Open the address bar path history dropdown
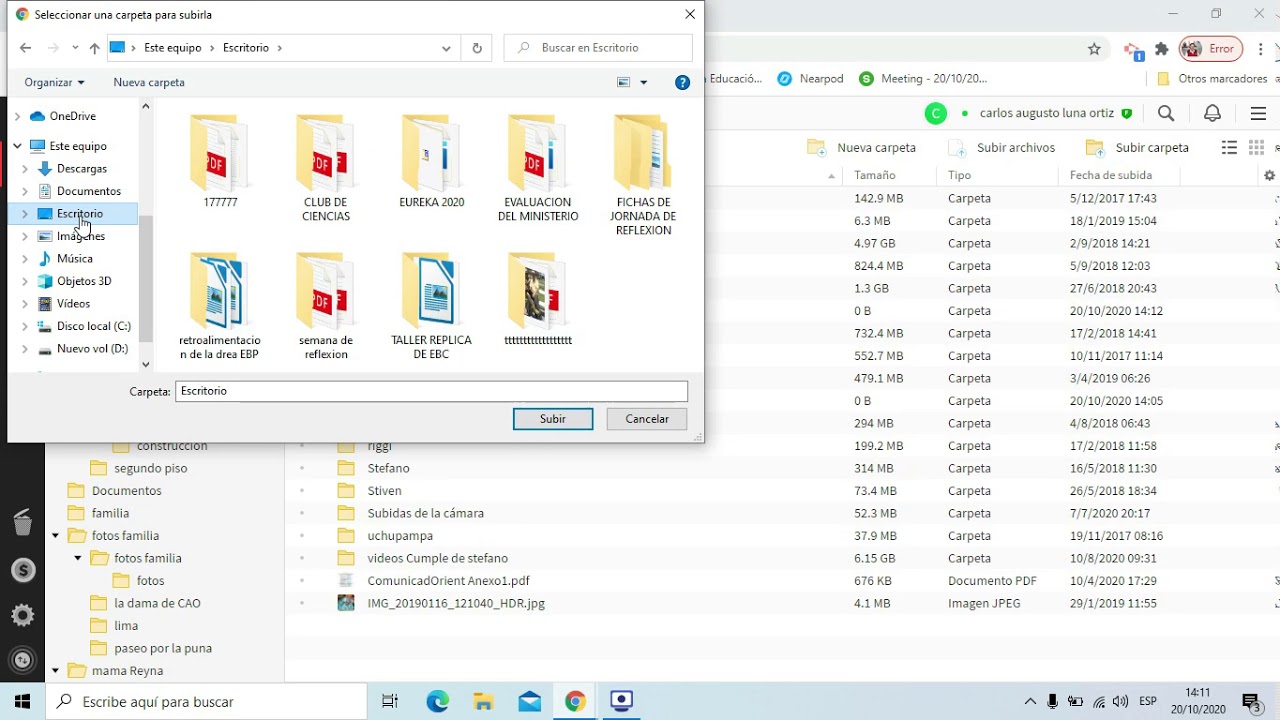 pyautogui.click(x=446, y=48)
